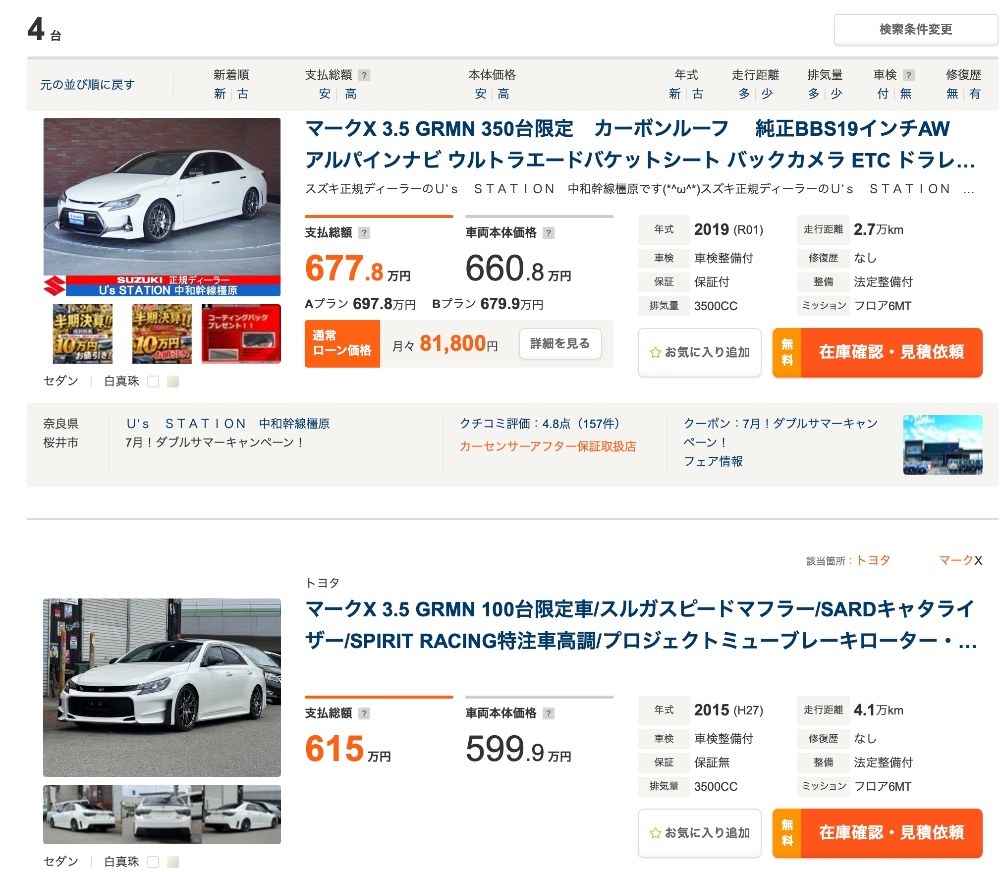Sort 支払総額 by cheapest

click(325, 94)
